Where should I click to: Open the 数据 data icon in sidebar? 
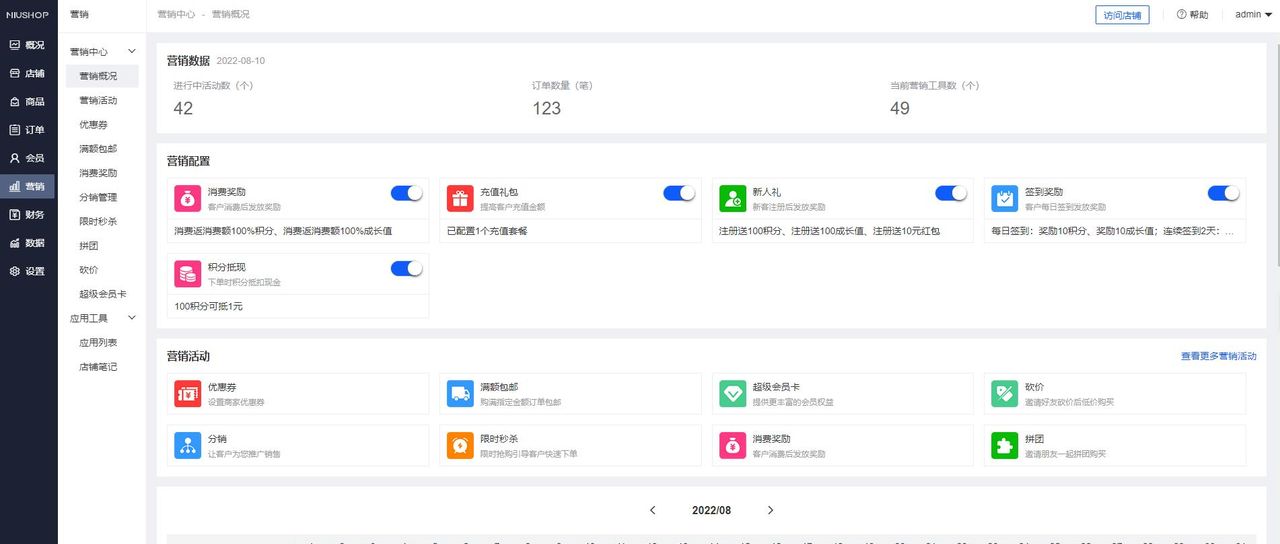point(14,243)
